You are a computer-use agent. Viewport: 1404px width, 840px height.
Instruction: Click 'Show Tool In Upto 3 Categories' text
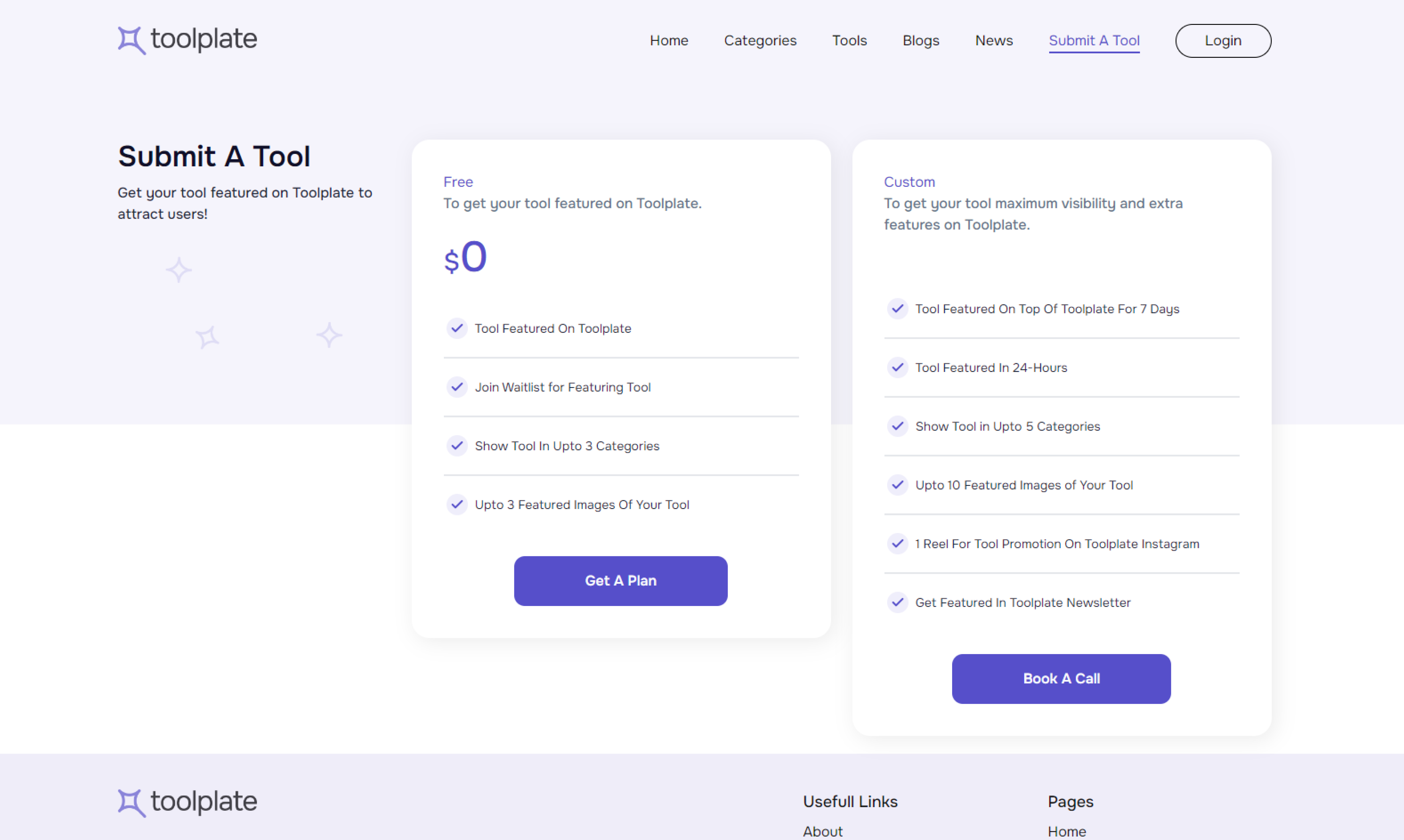[567, 446]
